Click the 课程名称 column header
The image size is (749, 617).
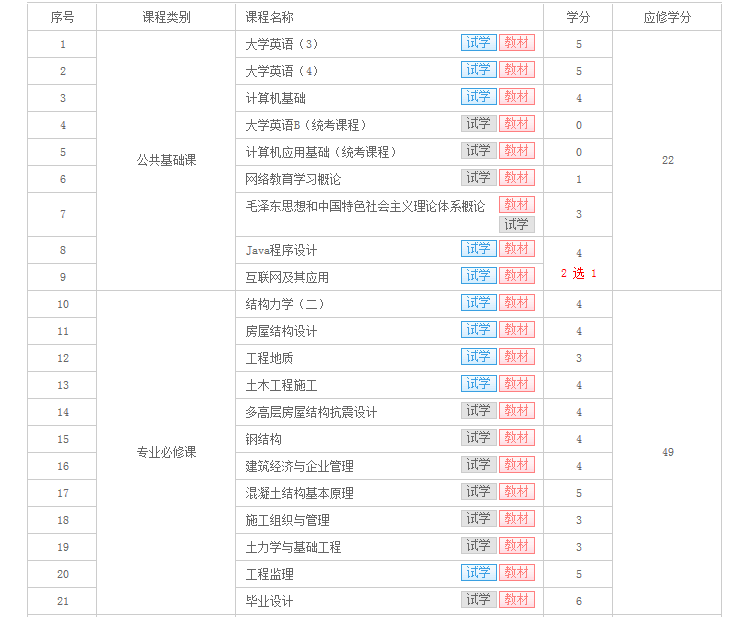[x=269, y=18]
